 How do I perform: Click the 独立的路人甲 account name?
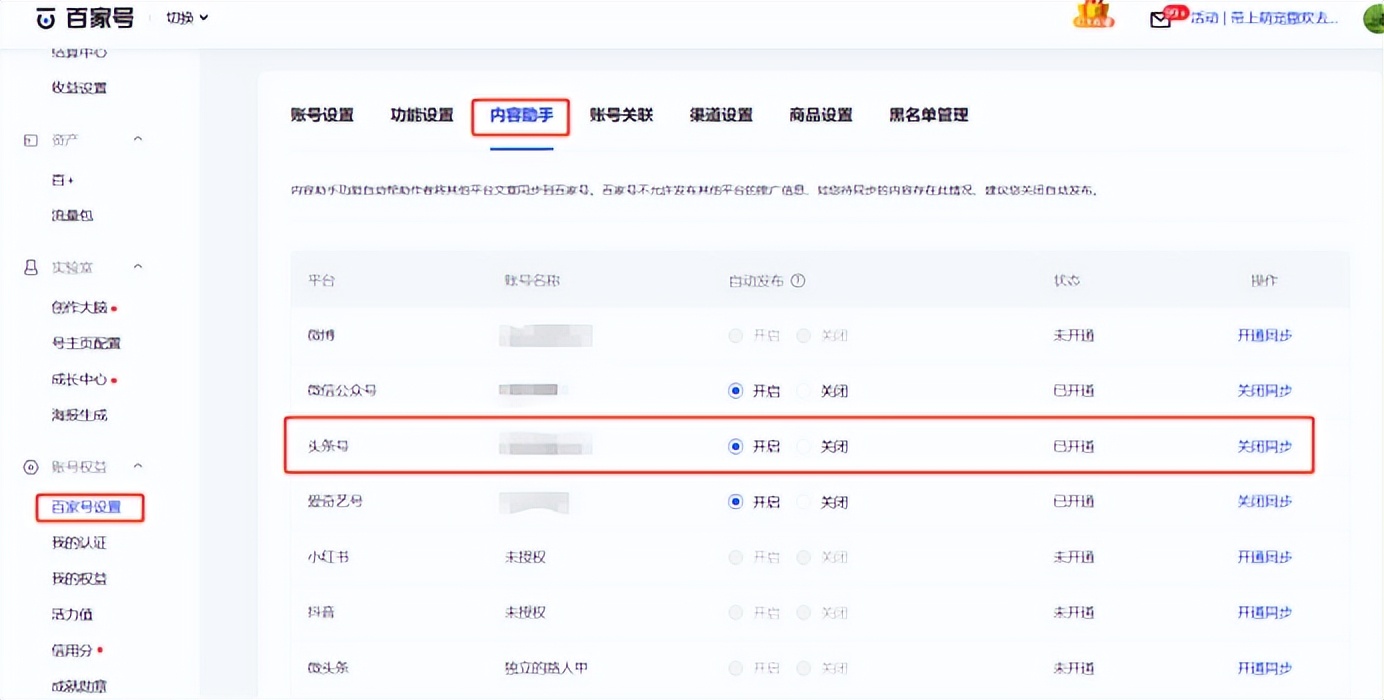(546, 668)
